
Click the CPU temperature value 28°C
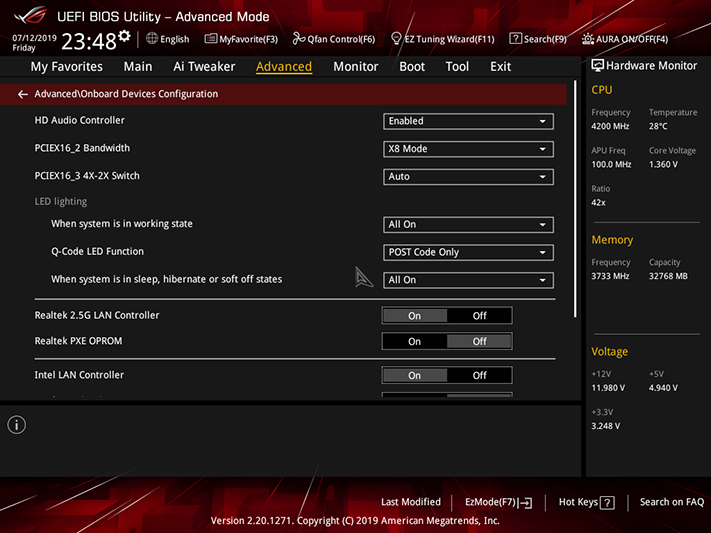(x=658, y=126)
